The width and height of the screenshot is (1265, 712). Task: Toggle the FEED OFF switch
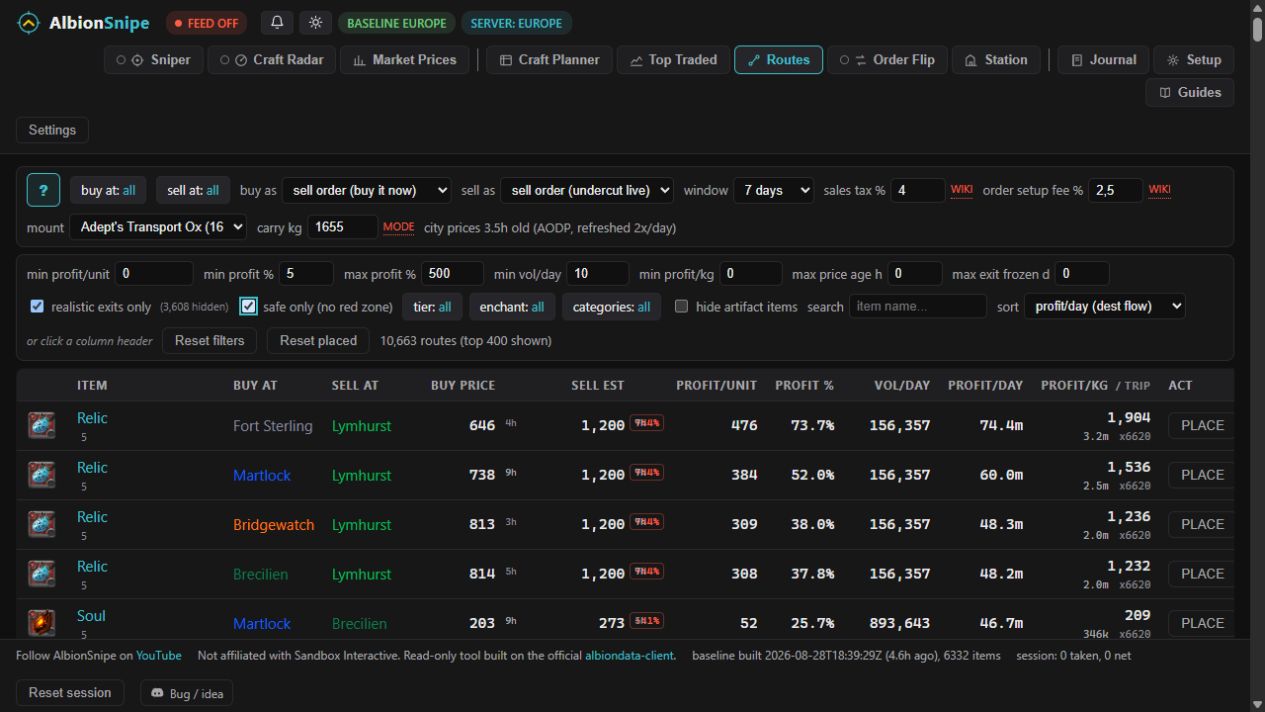206,22
